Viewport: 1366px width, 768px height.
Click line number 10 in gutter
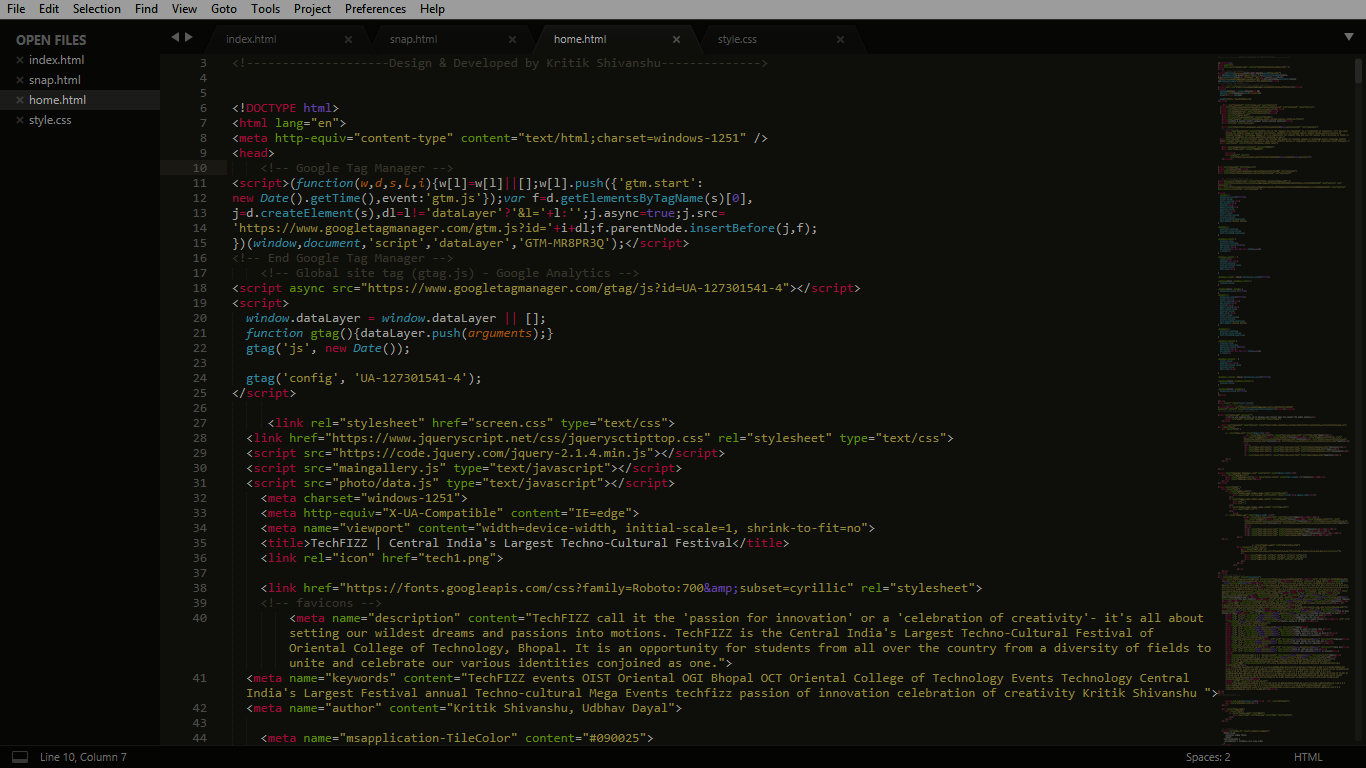coord(199,168)
